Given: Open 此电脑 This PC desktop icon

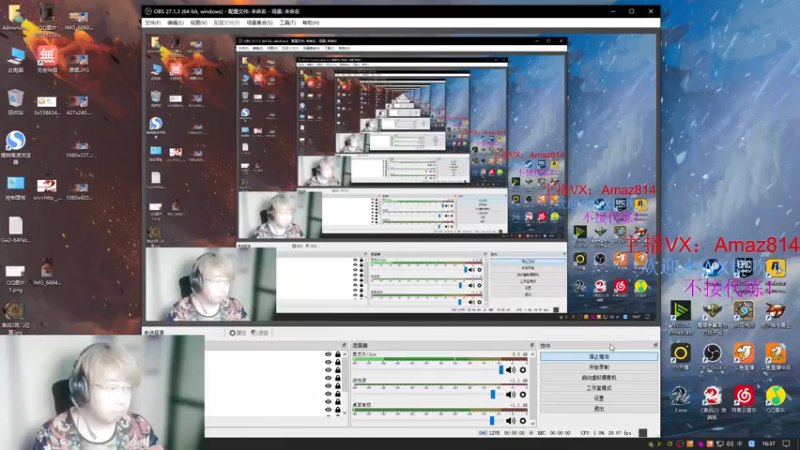Looking at the screenshot, I should (x=16, y=60).
